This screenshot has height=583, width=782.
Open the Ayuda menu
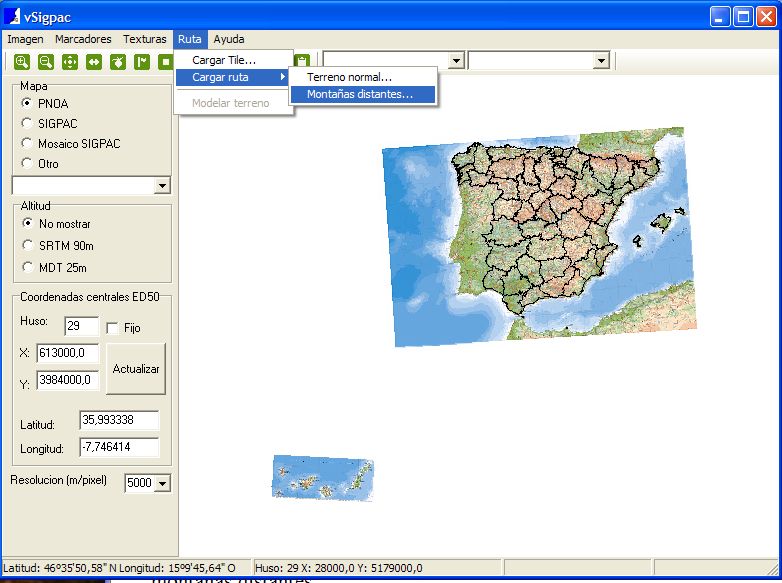pyautogui.click(x=229, y=39)
